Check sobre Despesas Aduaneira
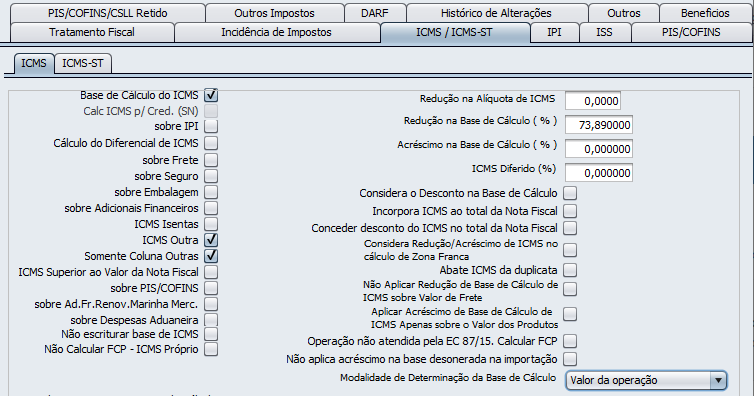This screenshot has width=754, height=396. [x=211, y=320]
